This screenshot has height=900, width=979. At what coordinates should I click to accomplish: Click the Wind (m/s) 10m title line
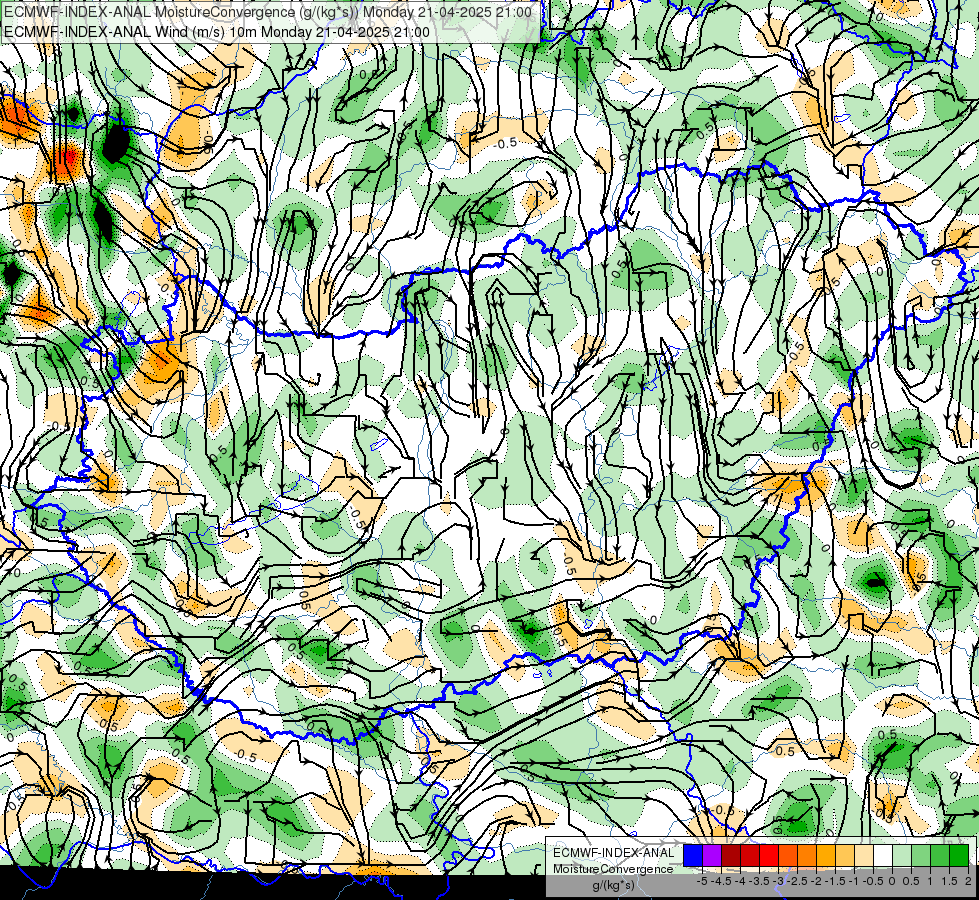tap(217, 32)
